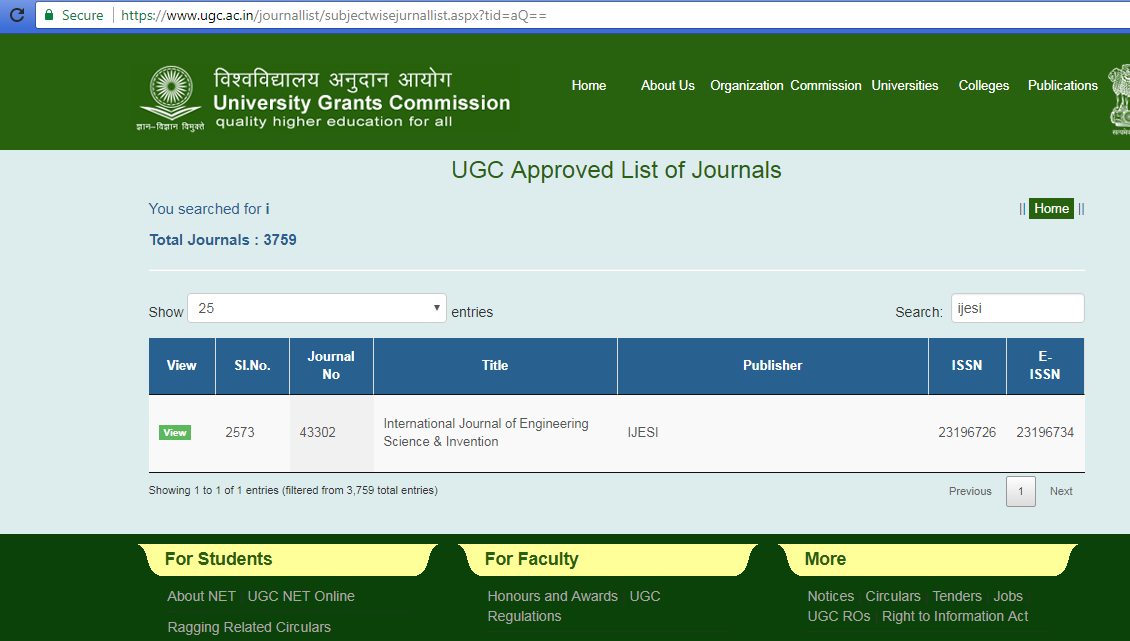The width and height of the screenshot is (1130, 641).
Task: Click the green Home button beside results
Action: click(x=1051, y=209)
